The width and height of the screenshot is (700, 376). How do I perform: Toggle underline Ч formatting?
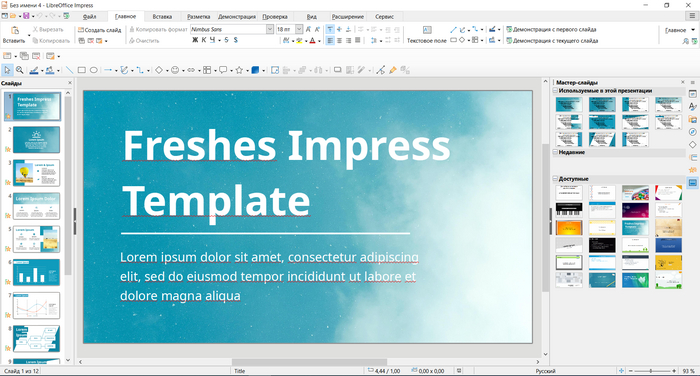[212, 40]
